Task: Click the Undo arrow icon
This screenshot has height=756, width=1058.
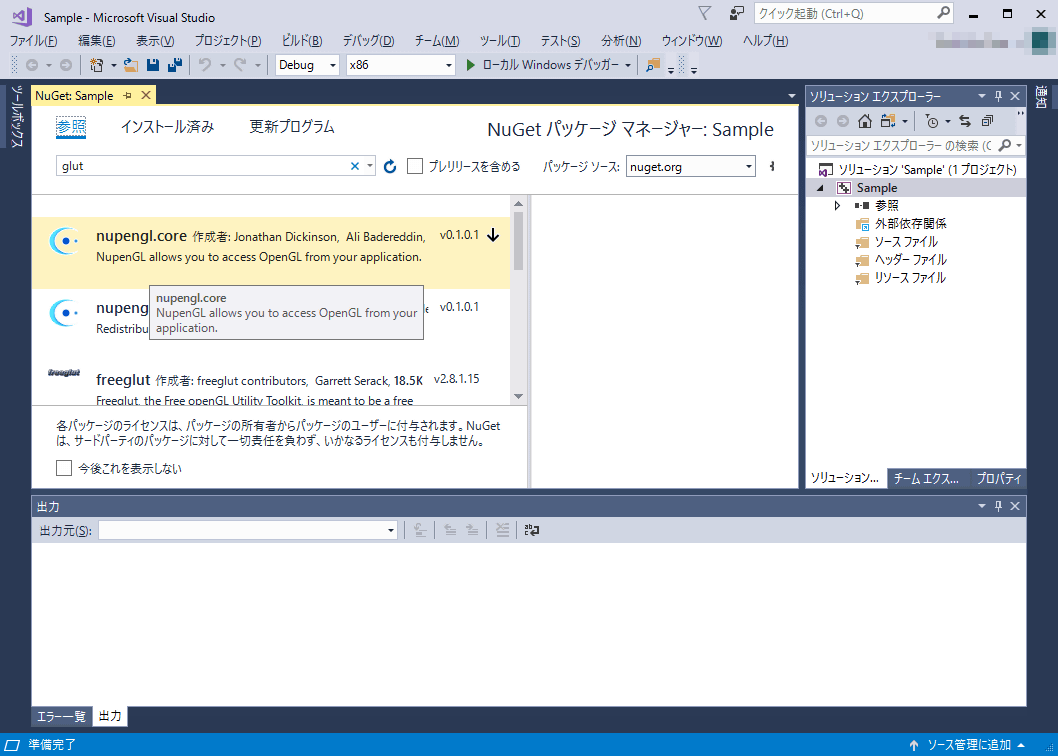Action: click(x=205, y=65)
